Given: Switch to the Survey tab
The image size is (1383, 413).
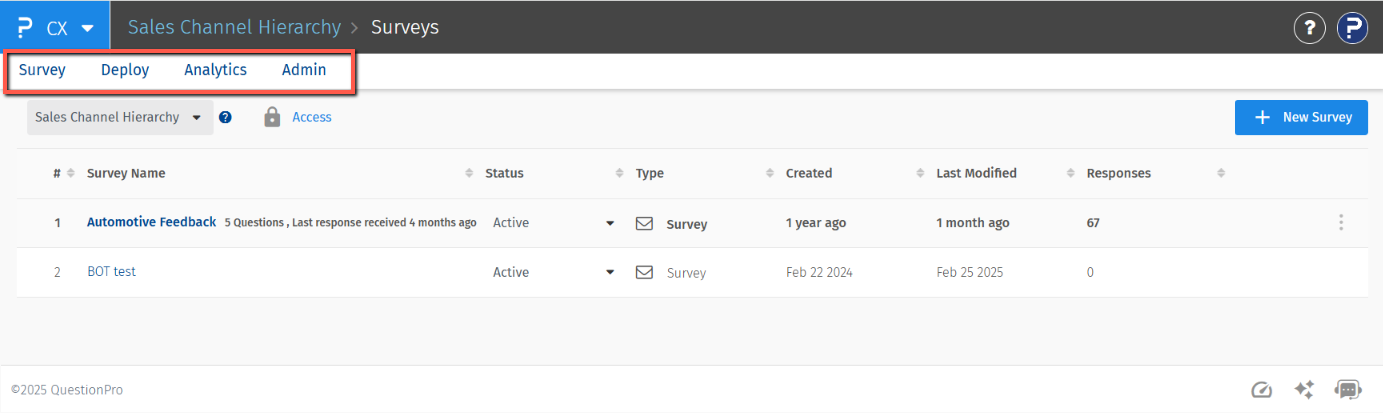Looking at the screenshot, I should pyautogui.click(x=42, y=70).
